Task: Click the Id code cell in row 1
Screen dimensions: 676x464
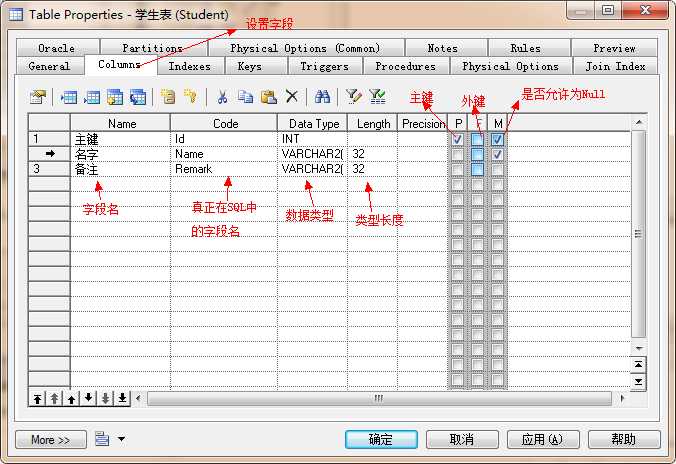Action: click(x=224, y=139)
